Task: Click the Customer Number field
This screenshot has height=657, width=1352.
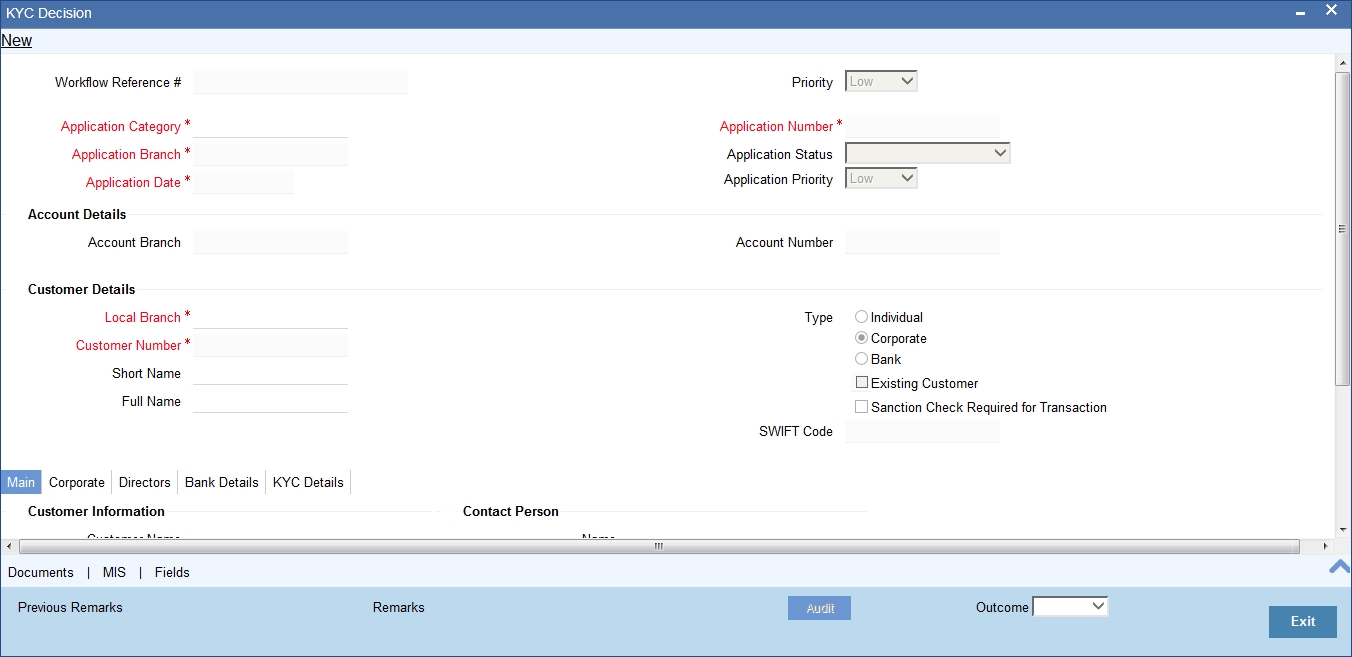Action: click(270, 345)
